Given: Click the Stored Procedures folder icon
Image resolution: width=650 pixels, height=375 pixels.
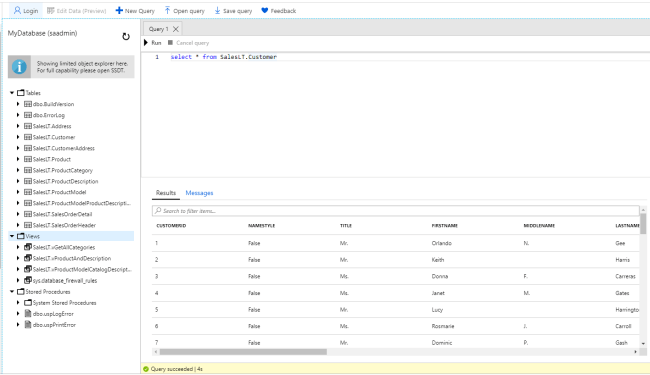Looking at the screenshot, I should 21,292.
